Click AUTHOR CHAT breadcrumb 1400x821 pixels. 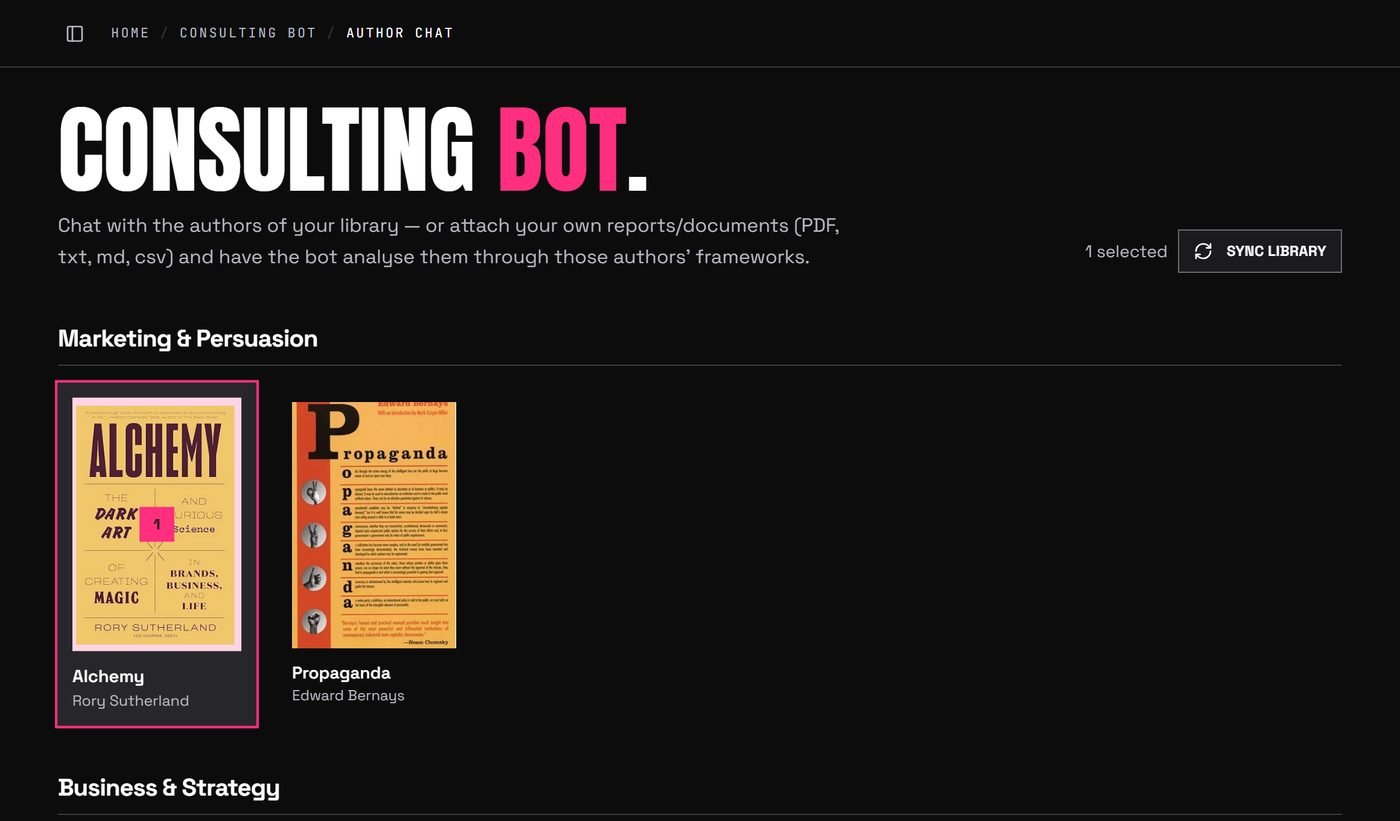click(x=400, y=33)
